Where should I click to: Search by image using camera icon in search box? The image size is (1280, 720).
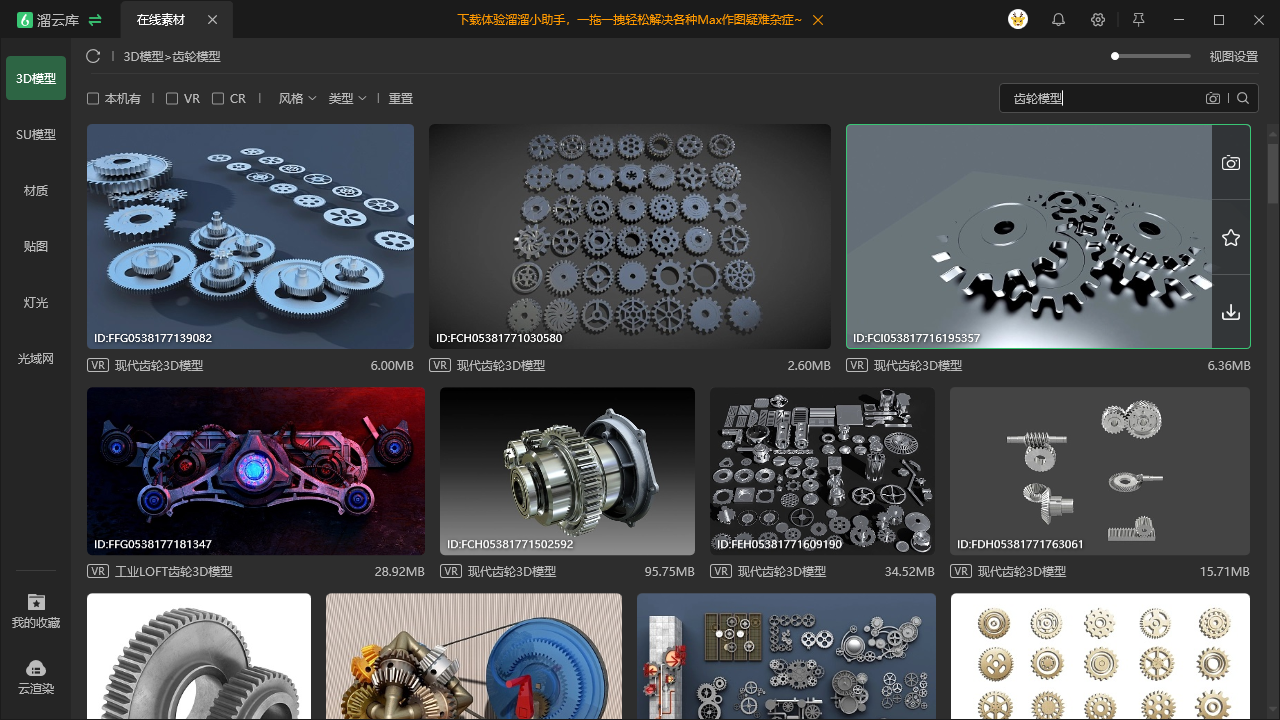pyautogui.click(x=1213, y=98)
